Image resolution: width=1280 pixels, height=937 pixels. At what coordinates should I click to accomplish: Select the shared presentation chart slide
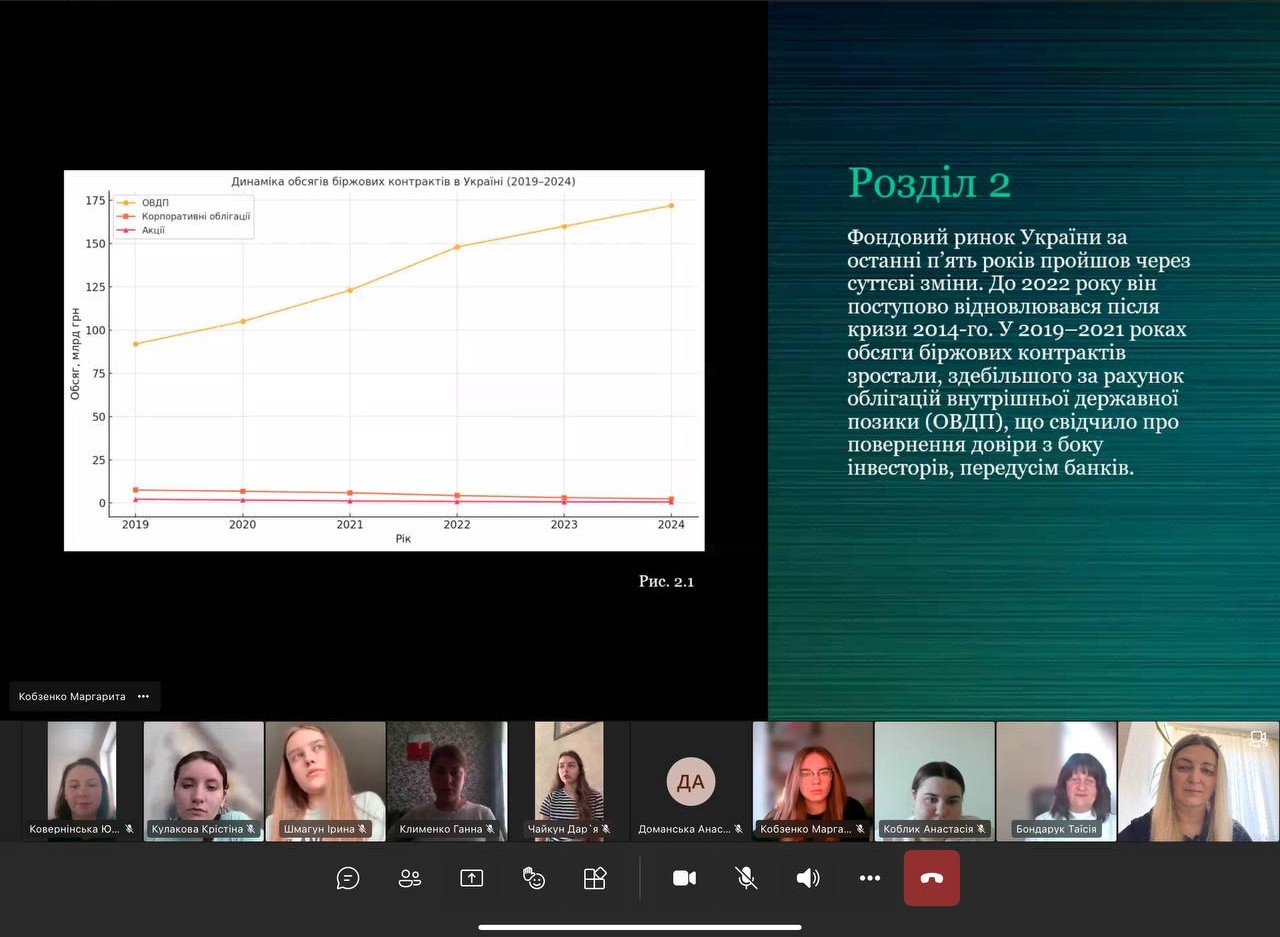[384, 360]
